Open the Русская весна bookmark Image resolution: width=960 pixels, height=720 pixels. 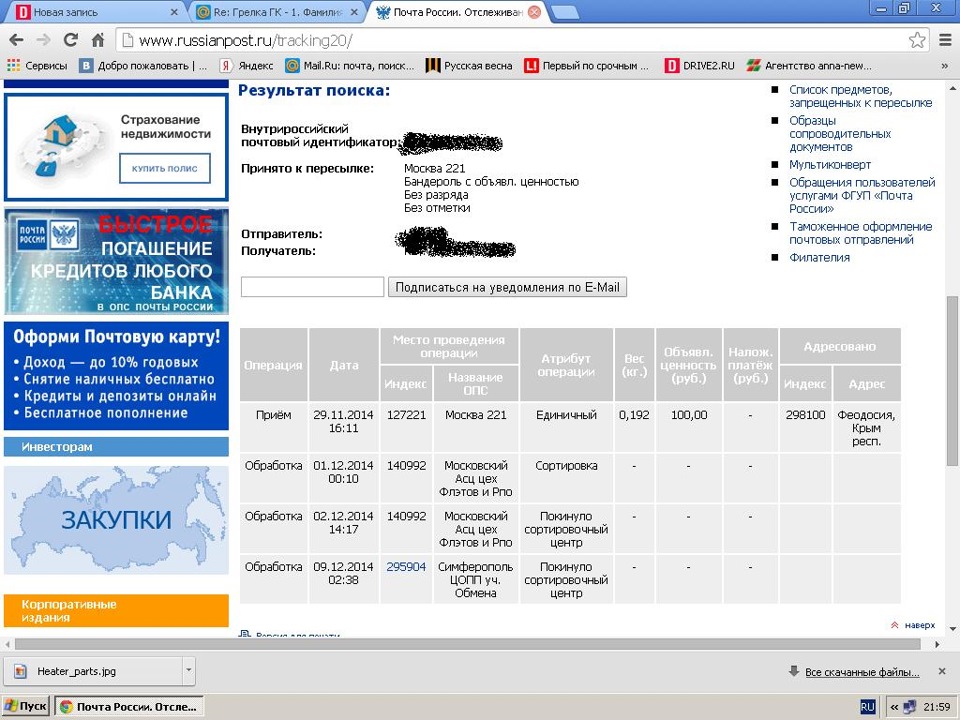[469, 66]
